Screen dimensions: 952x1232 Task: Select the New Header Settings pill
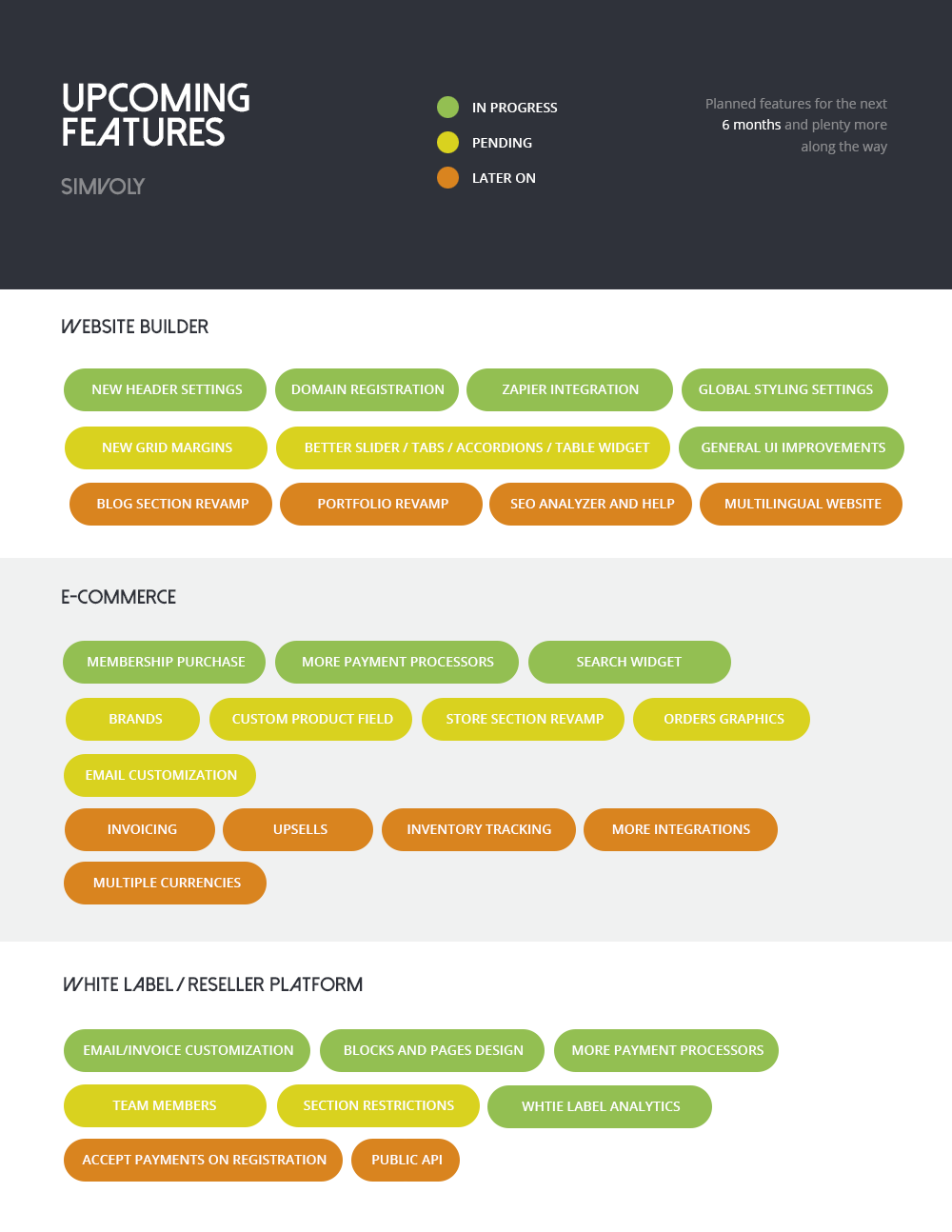(x=166, y=389)
